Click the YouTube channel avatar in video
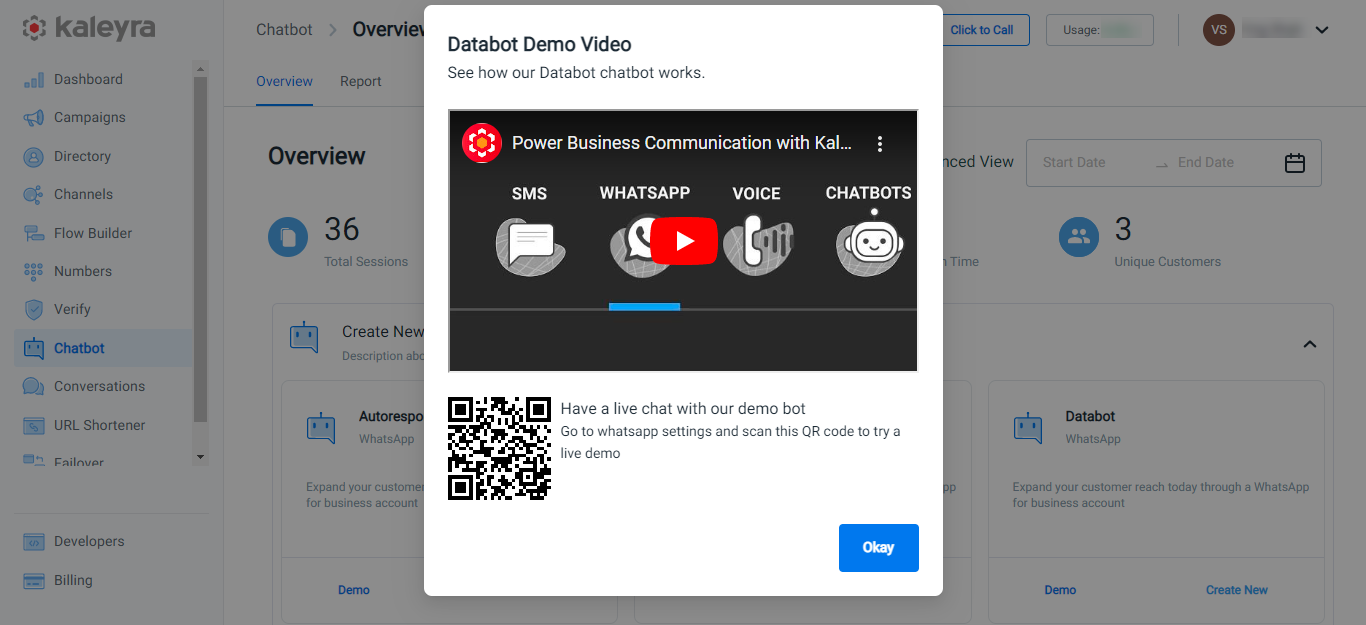 click(482, 143)
